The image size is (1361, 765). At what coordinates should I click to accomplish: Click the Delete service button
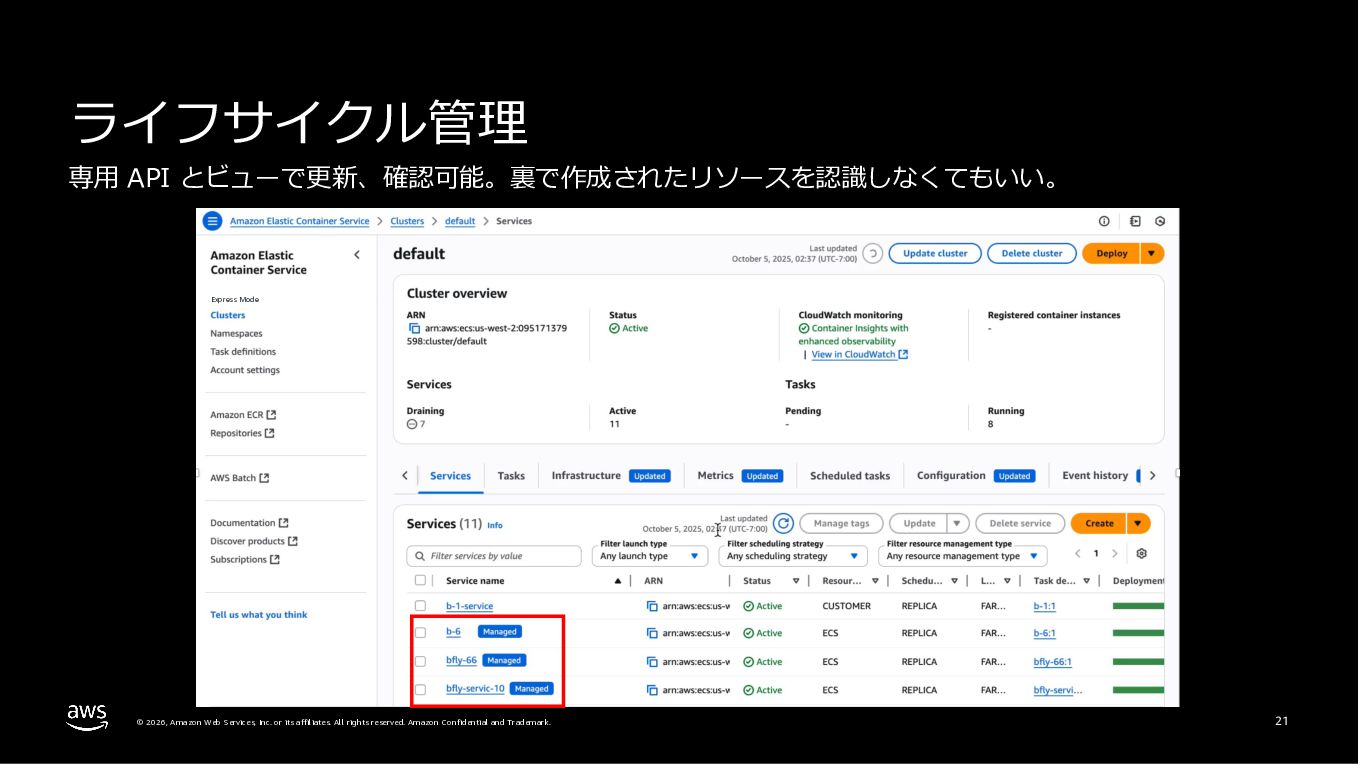coord(1020,523)
